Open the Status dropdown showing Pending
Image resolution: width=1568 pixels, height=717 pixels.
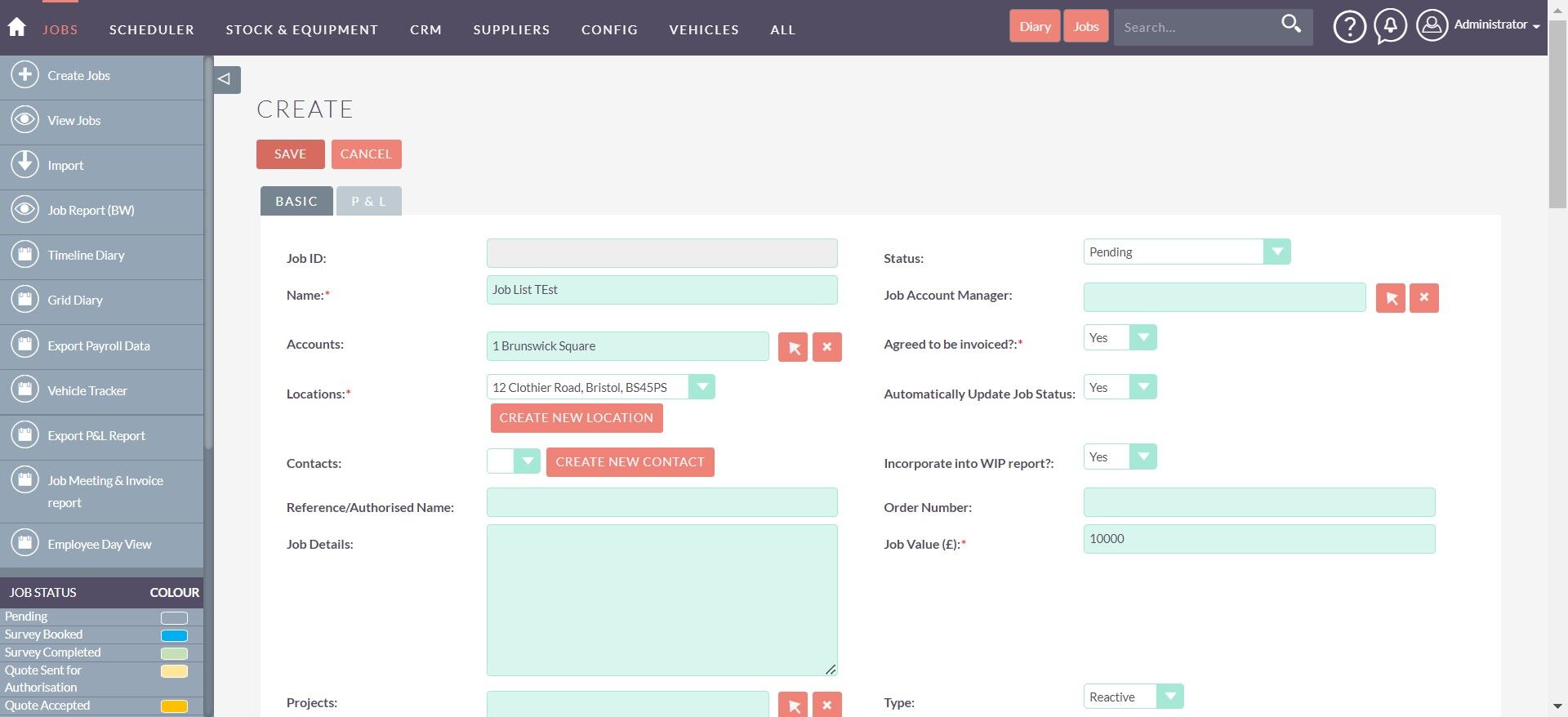tap(1187, 252)
